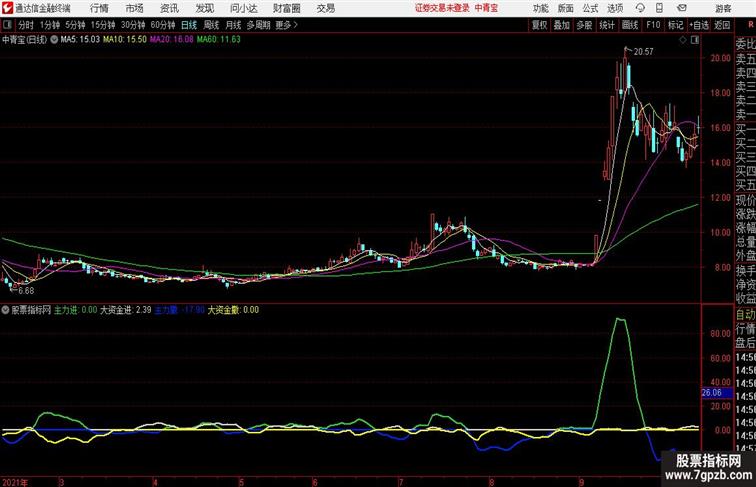The height and width of the screenshot is (487, 756).
Task: Click the 大资金进: 2.39 indicator value
Action: [x=125, y=310]
